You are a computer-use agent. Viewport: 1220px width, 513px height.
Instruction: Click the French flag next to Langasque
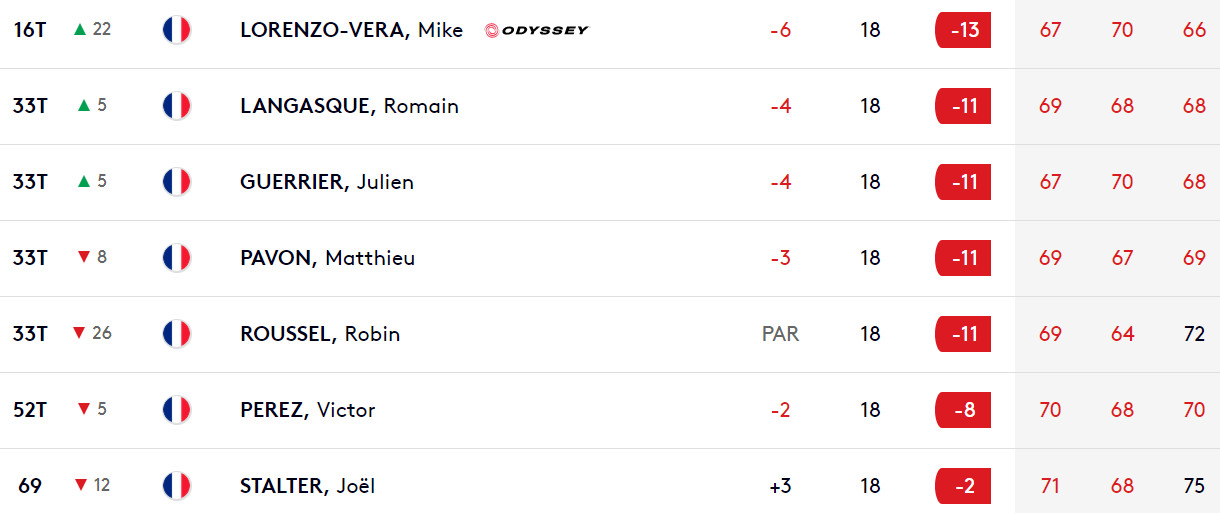click(x=176, y=105)
